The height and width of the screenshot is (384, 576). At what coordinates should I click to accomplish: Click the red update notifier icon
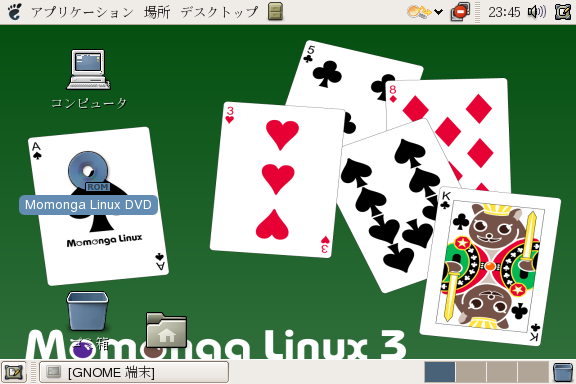tap(460, 12)
